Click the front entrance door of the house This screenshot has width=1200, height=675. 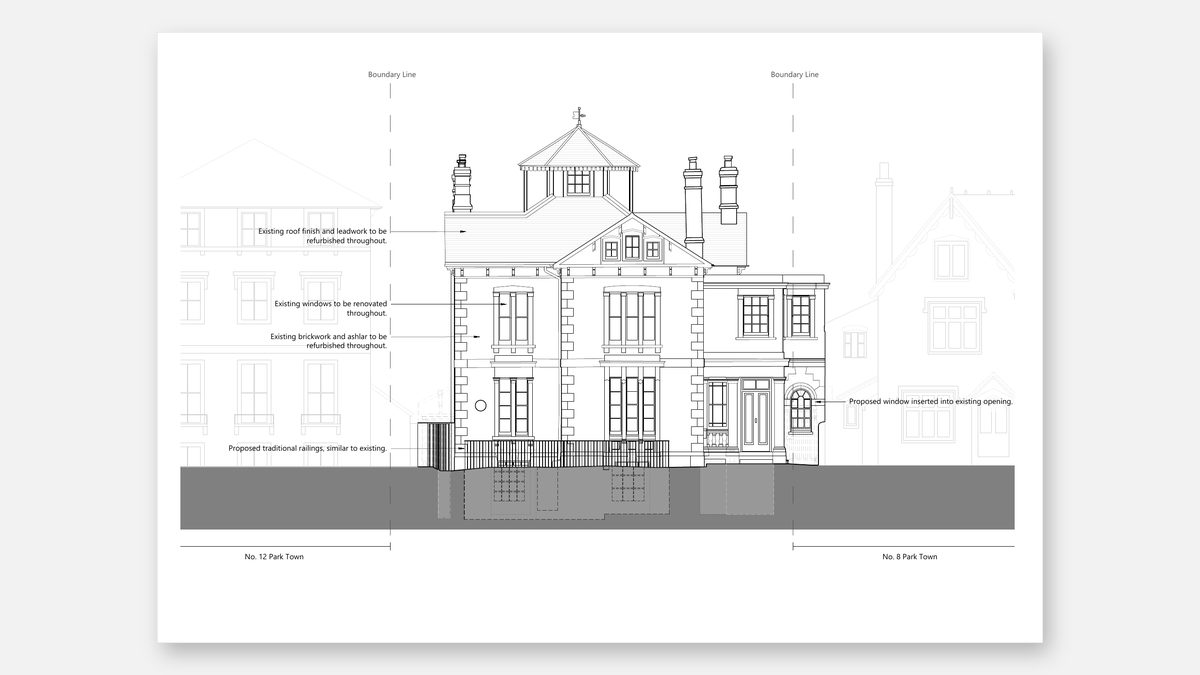757,420
